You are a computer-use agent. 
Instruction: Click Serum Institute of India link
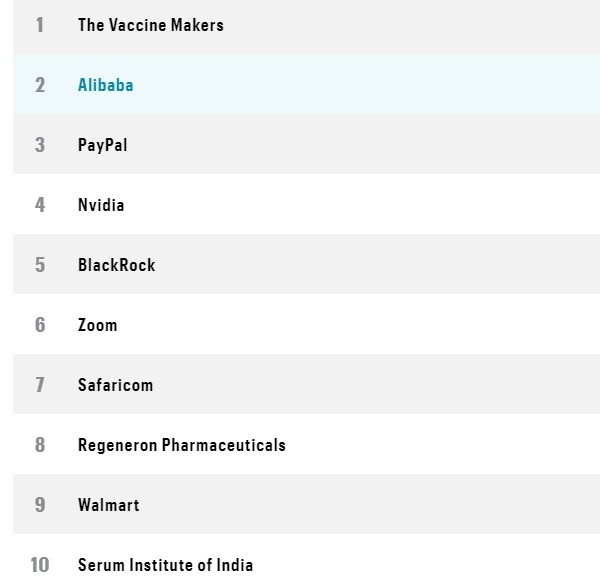[x=165, y=565]
